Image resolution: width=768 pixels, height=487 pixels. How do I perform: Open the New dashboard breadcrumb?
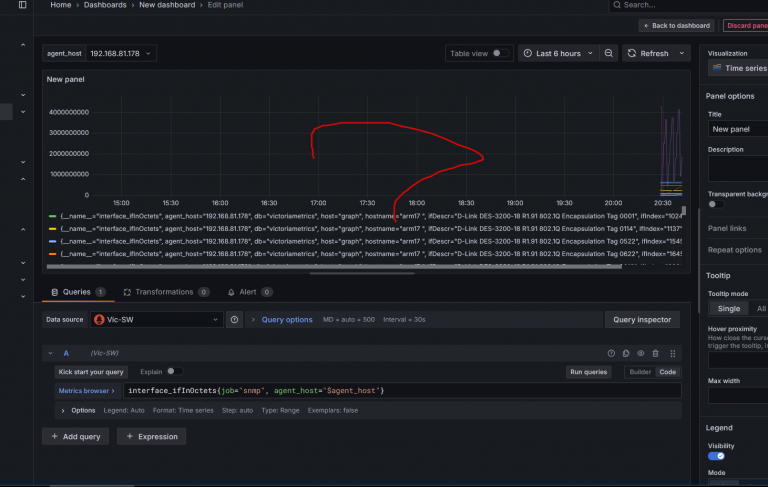coord(167,5)
